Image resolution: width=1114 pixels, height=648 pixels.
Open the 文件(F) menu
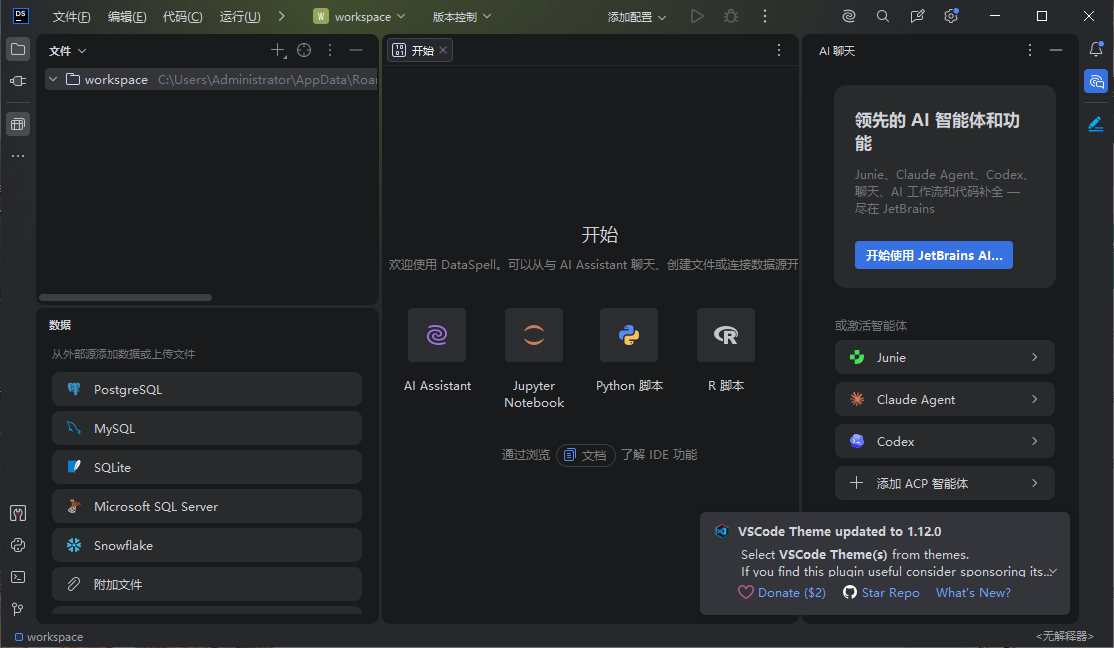(x=71, y=16)
